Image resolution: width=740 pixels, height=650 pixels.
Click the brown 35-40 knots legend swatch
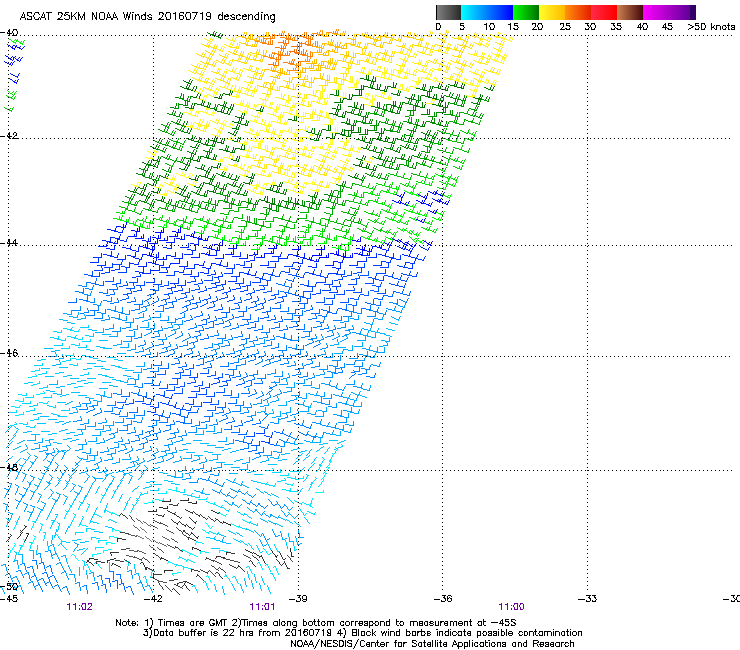click(x=630, y=12)
